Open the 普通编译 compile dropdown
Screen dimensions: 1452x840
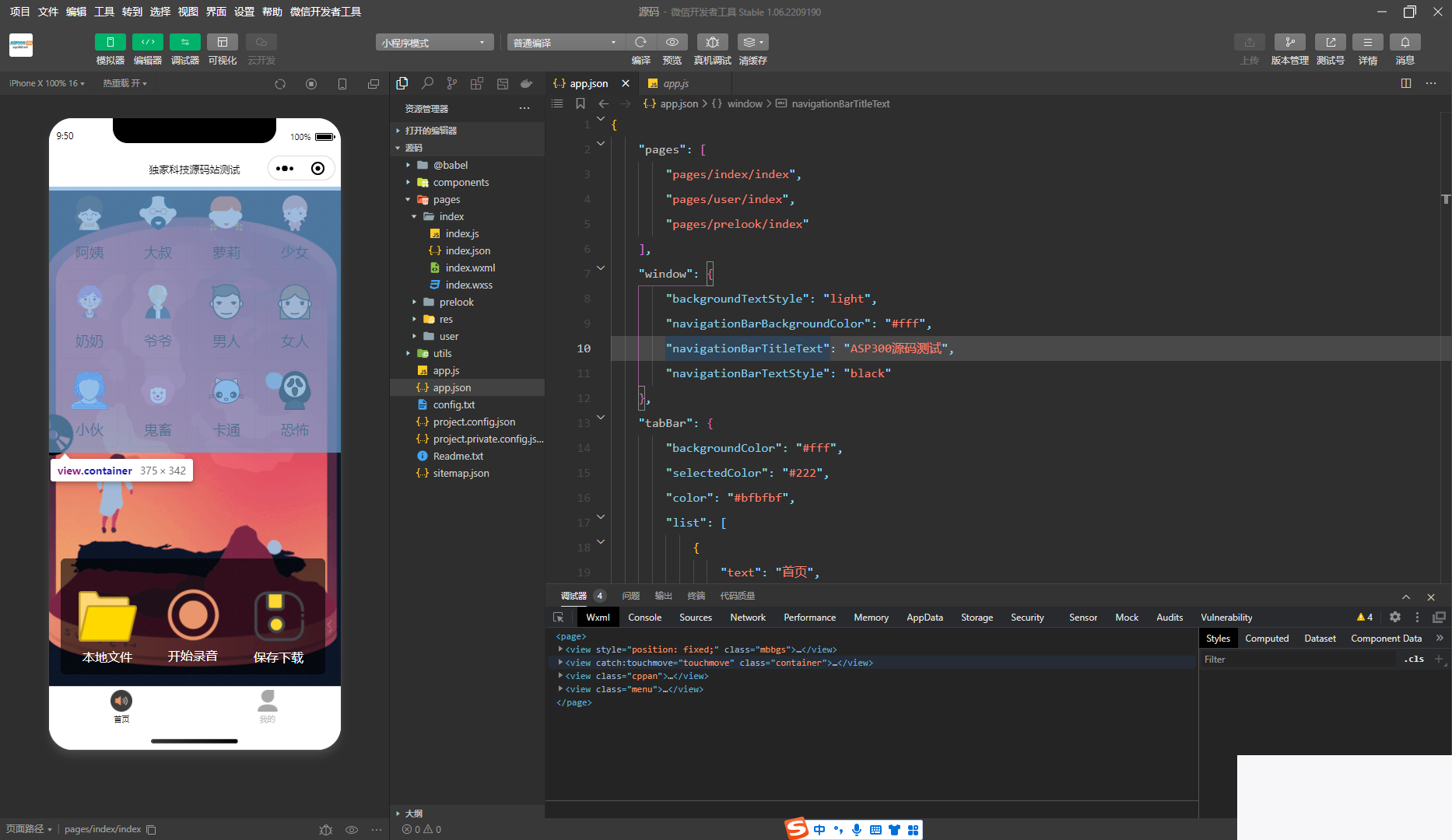565,43
